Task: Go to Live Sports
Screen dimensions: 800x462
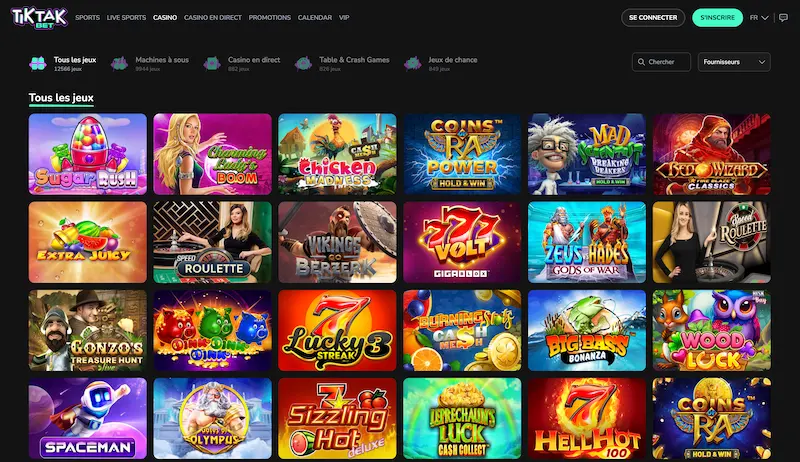Action: coord(127,17)
